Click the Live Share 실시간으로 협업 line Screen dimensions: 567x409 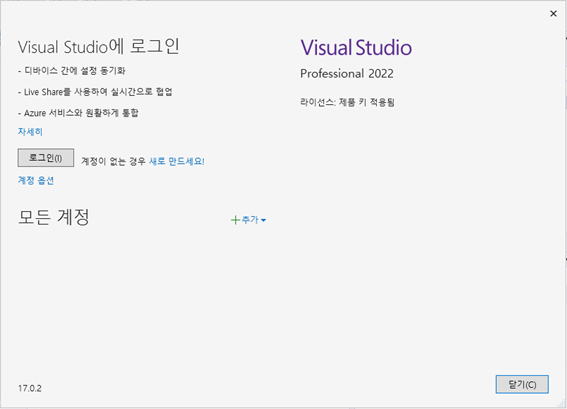pos(95,92)
